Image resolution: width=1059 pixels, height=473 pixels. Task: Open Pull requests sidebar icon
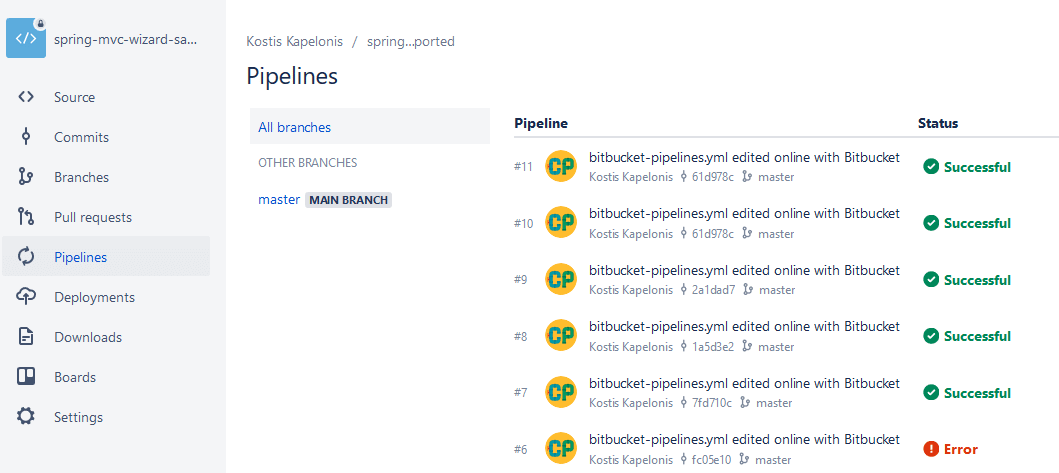26,217
